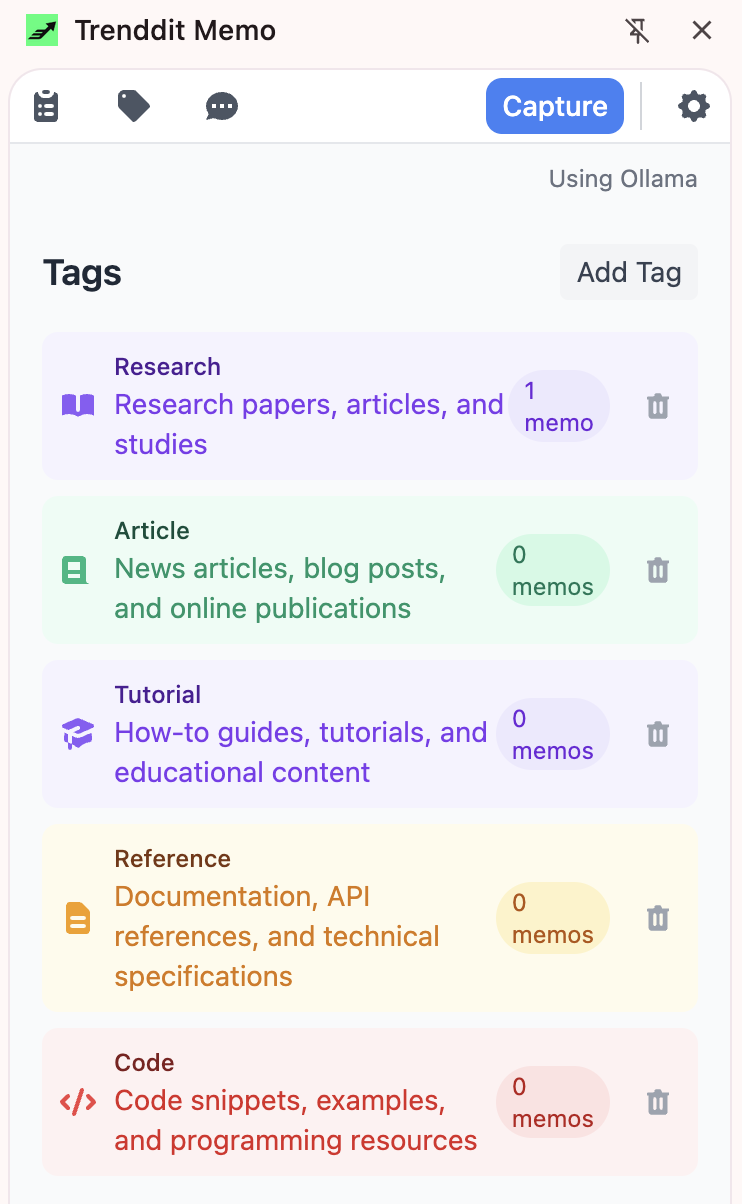Delete the Code tag
Screen dimensions: 742x1204
(x=657, y=1101)
